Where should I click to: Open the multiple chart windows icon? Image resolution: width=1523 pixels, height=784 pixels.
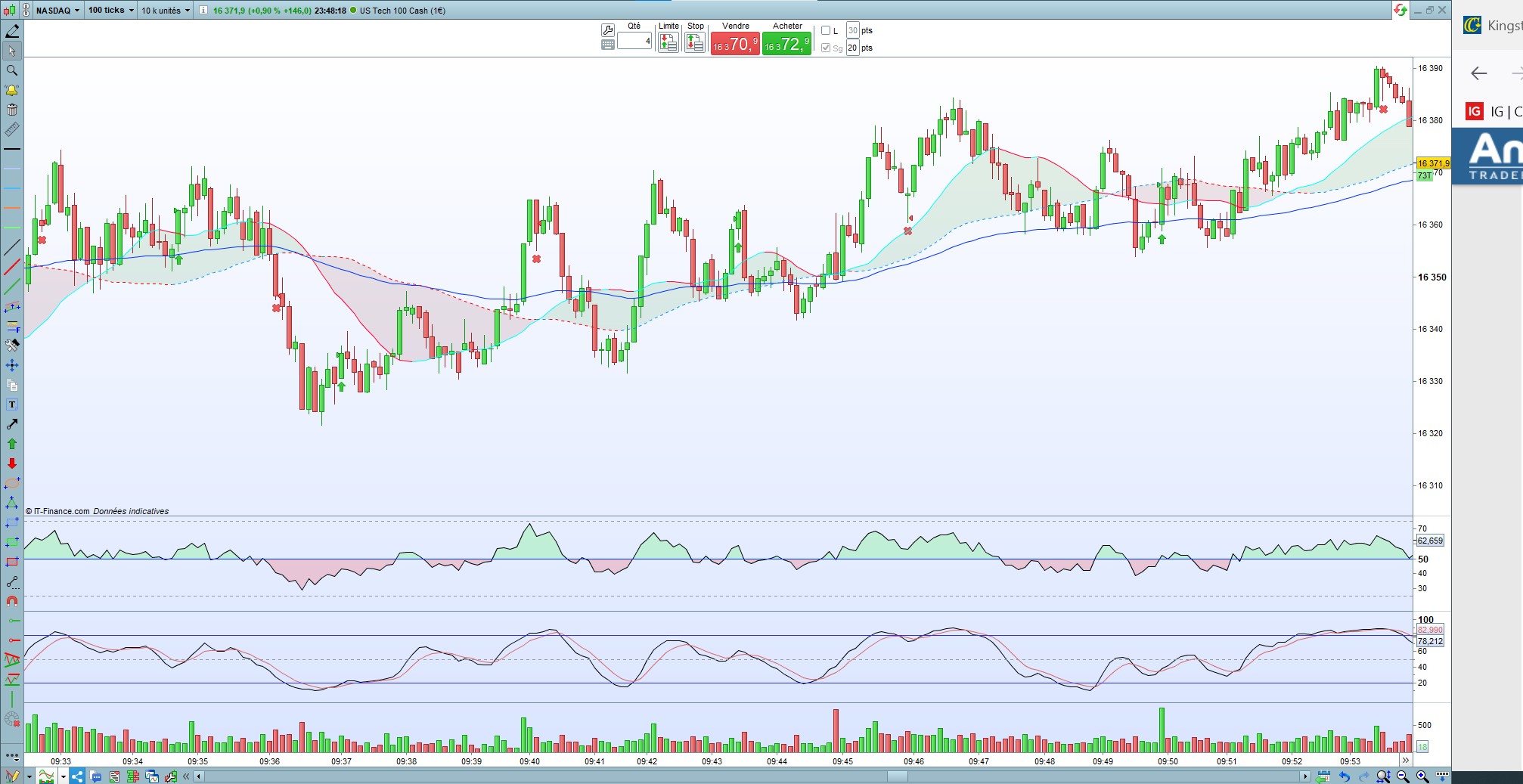[152, 776]
